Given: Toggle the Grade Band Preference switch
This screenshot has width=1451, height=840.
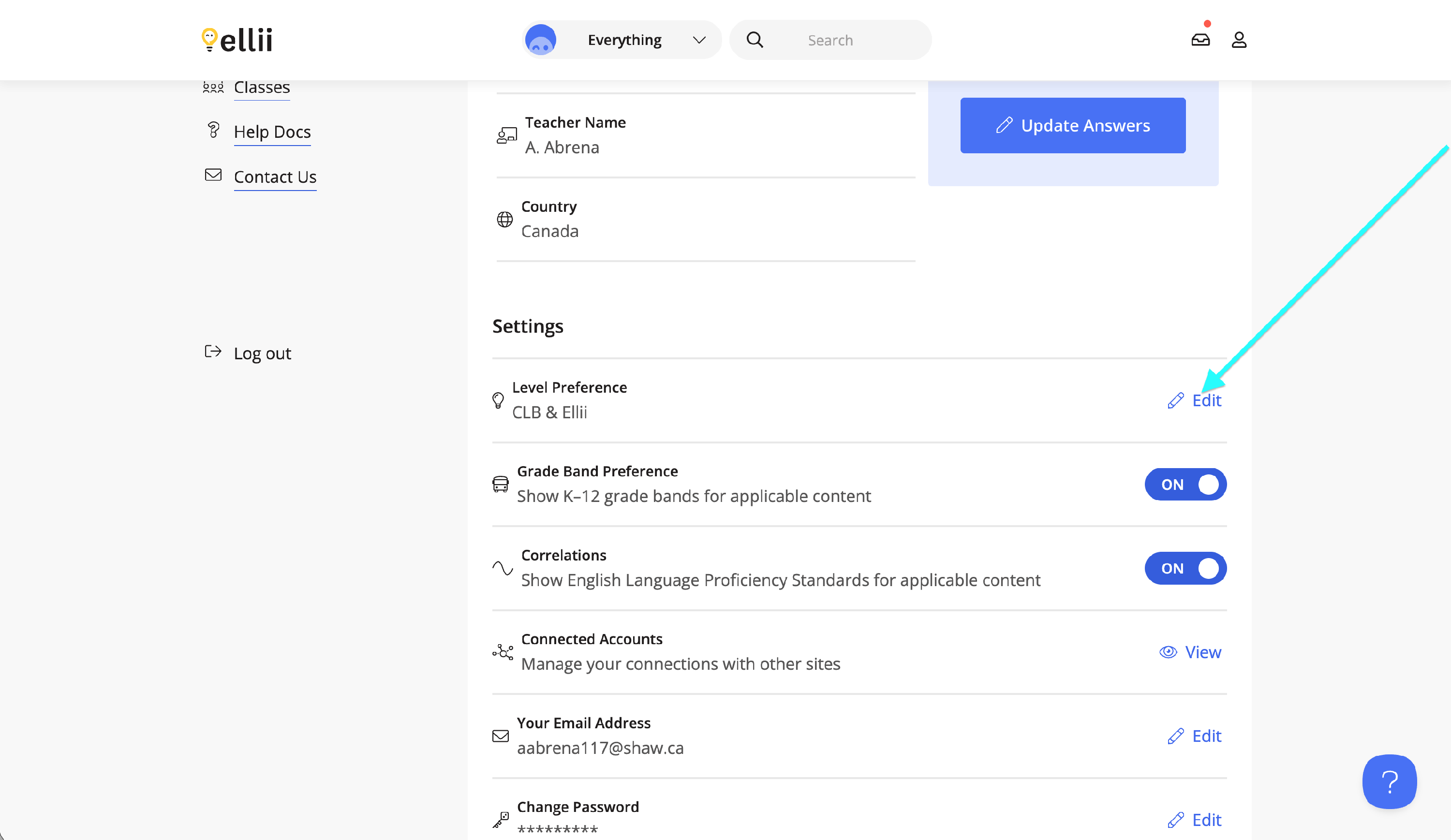Looking at the screenshot, I should [x=1185, y=484].
